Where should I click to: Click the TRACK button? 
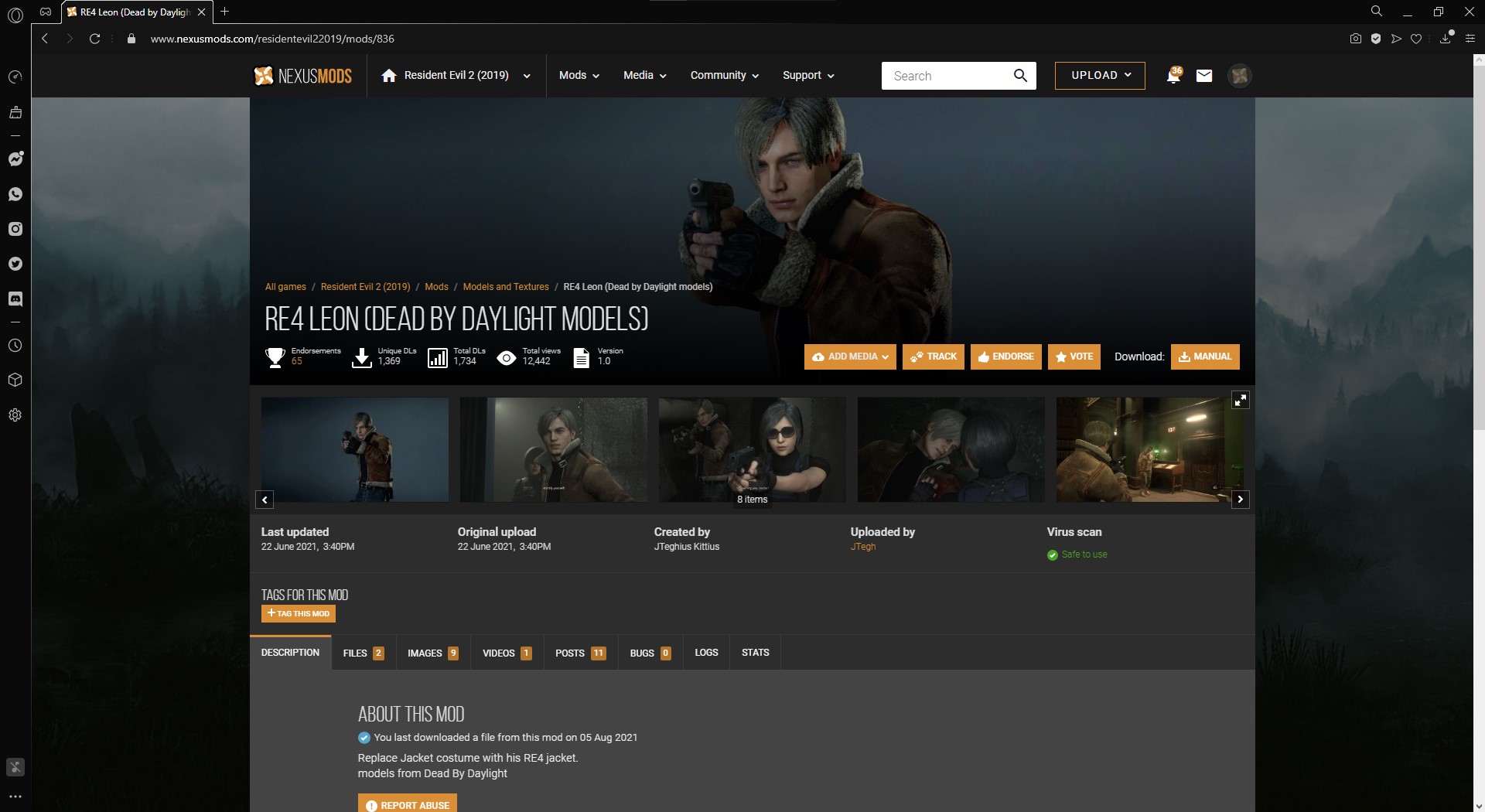pos(934,357)
